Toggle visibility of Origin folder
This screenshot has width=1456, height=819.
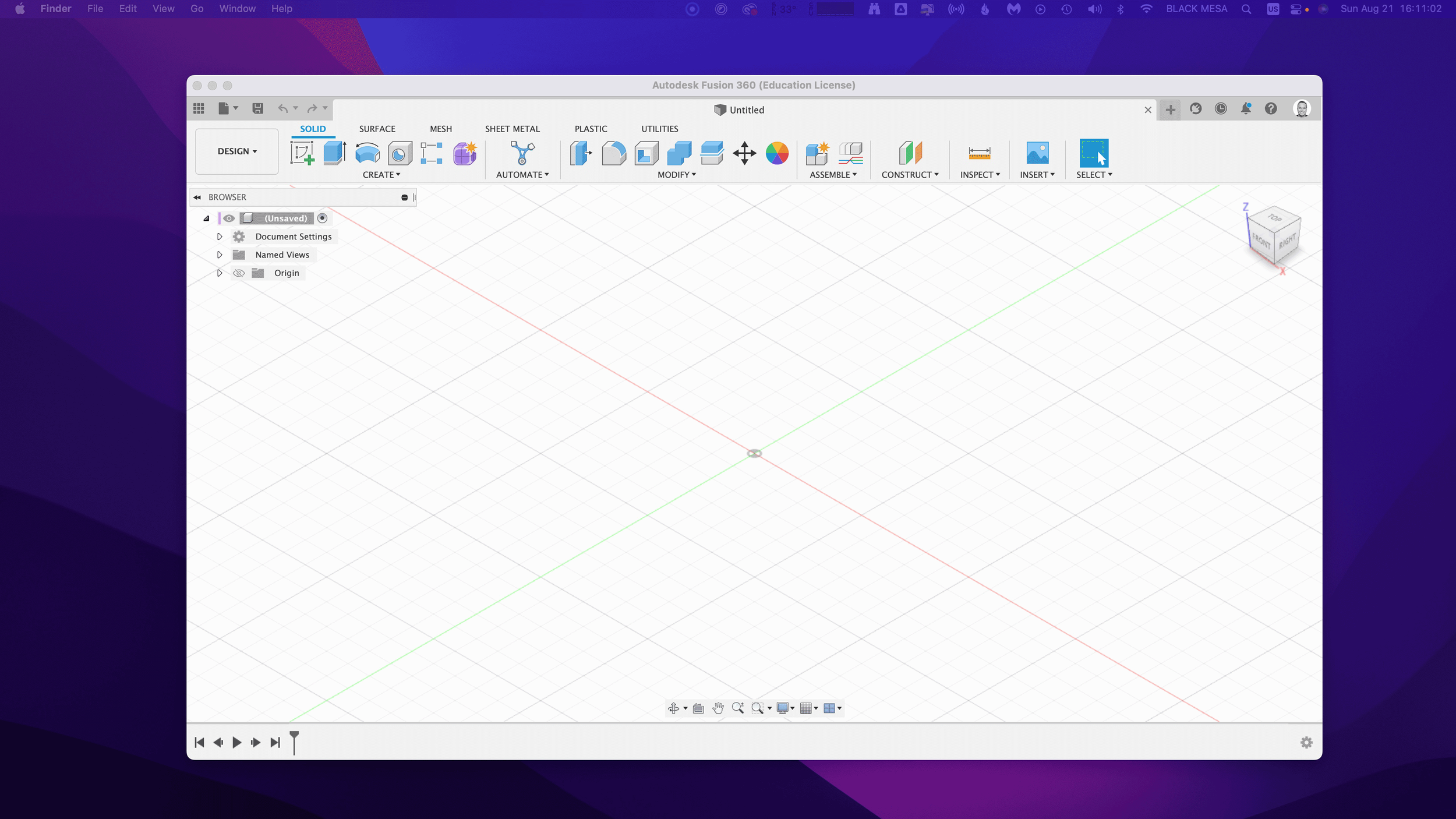point(239,272)
